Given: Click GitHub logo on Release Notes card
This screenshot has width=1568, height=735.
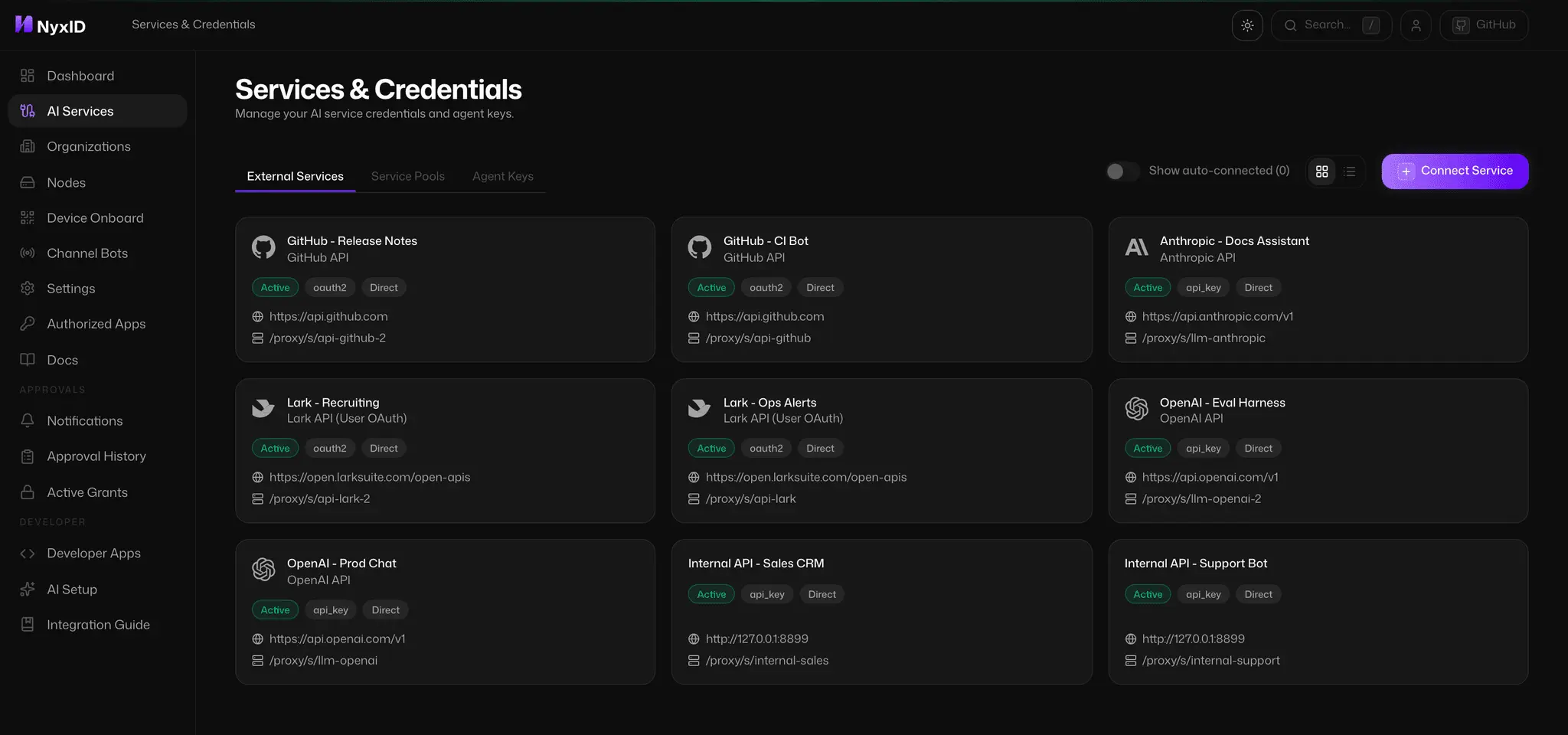Looking at the screenshot, I should [x=263, y=247].
